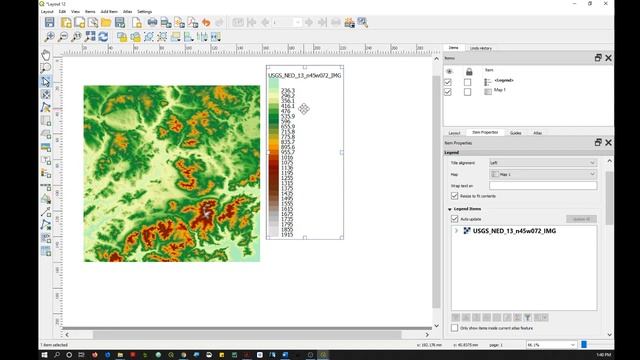Select the Add Arrow tool

coord(46,212)
